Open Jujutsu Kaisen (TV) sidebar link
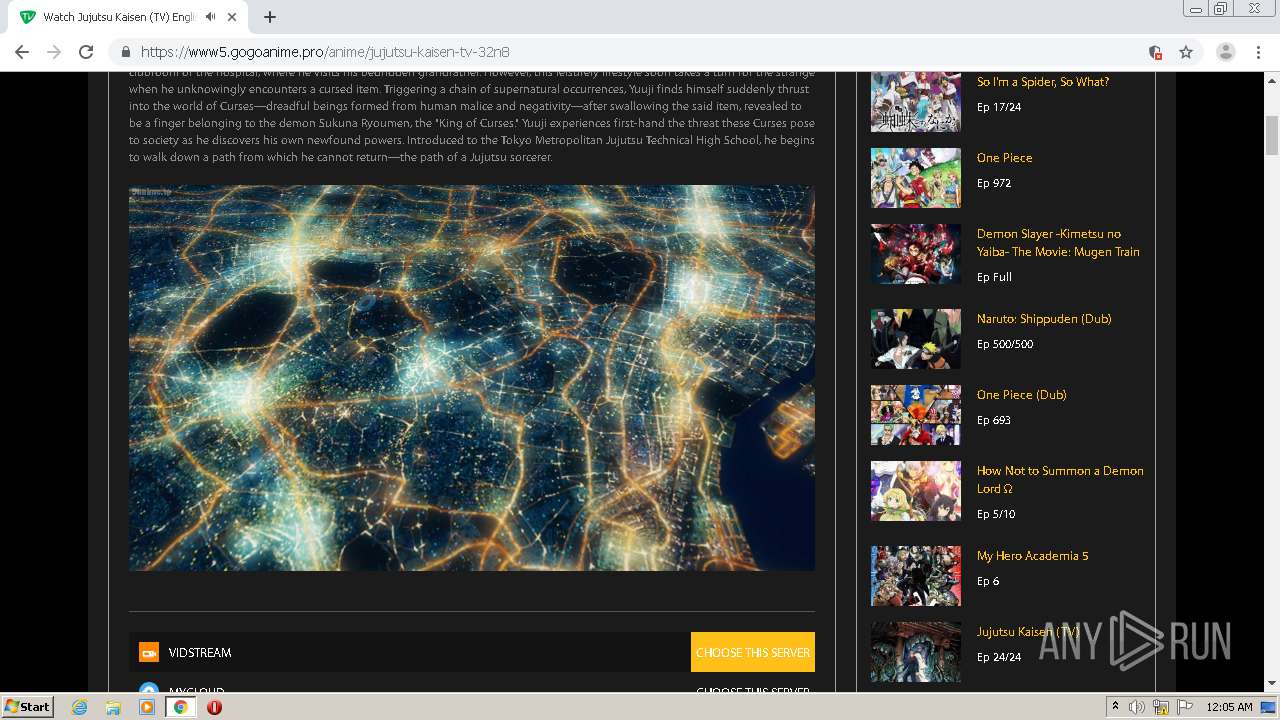This screenshot has width=1280, height=720. (x=1028, y=632)
